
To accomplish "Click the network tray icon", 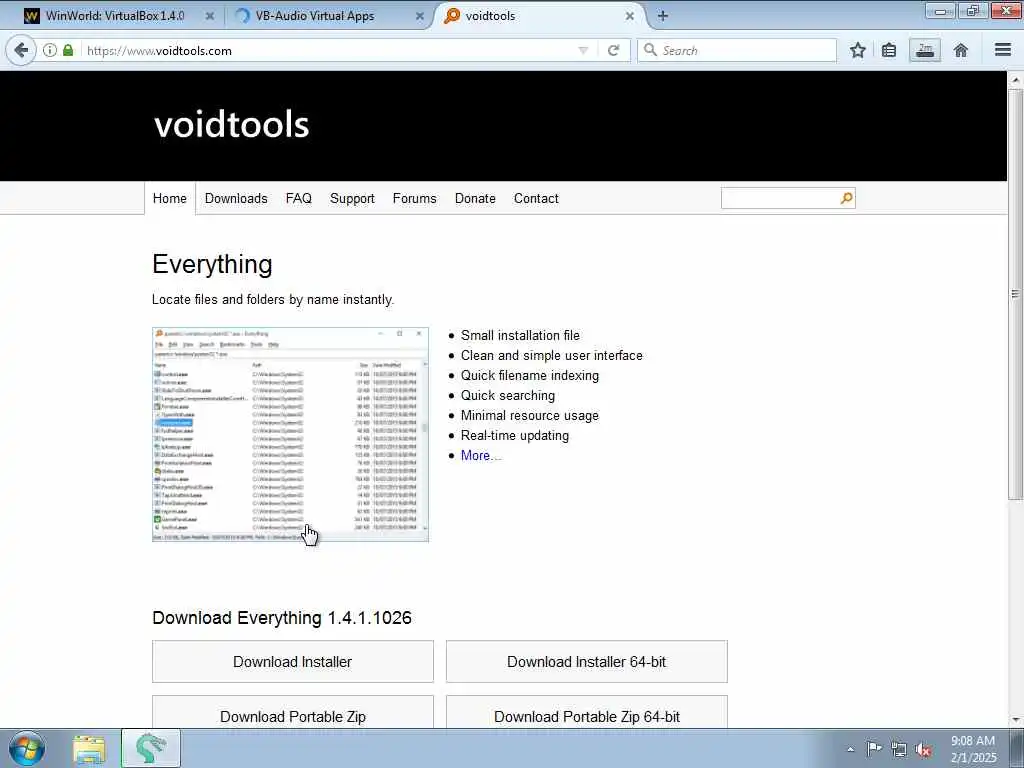I will (899, 750).
